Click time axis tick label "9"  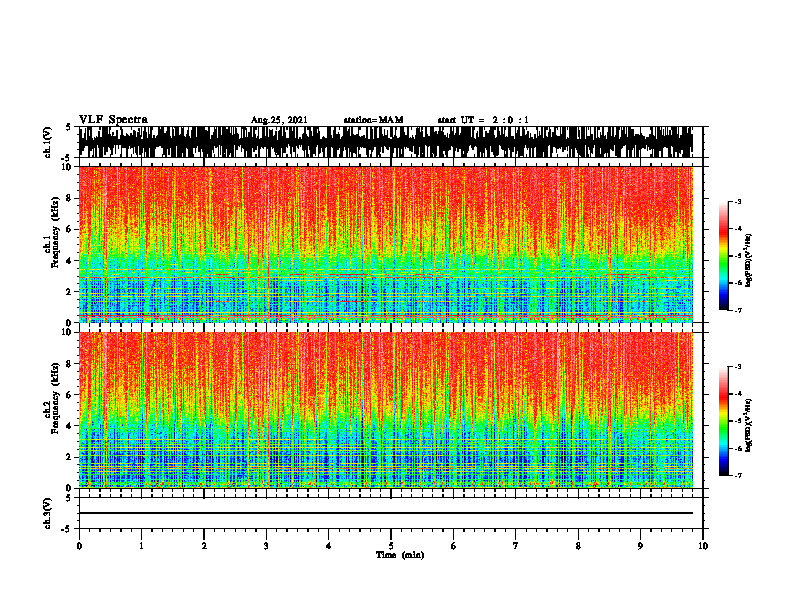640,546
